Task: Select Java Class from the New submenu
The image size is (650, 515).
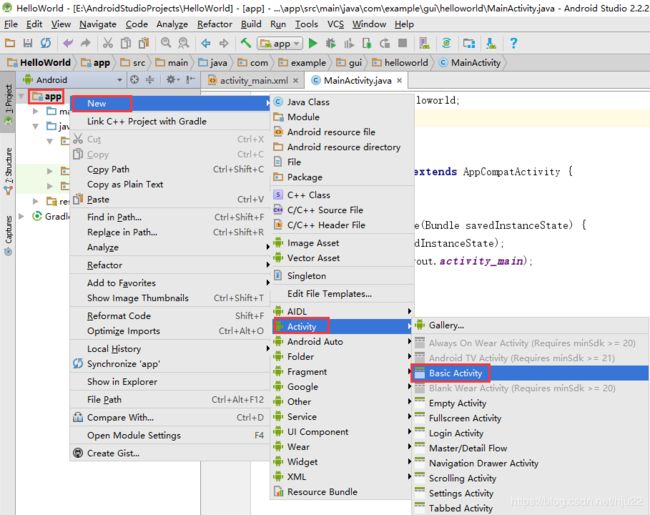Action: pos(342,102)
